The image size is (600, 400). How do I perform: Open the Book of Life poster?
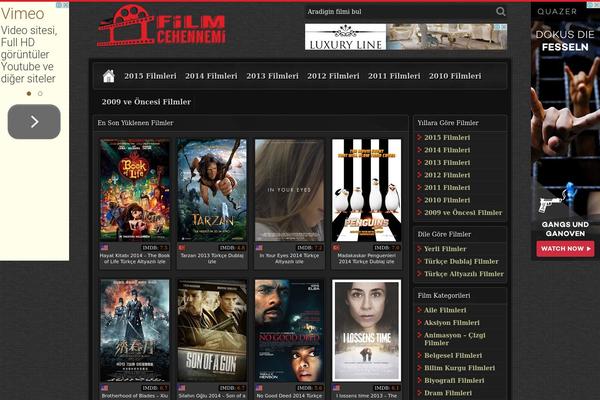click(135, 190)
